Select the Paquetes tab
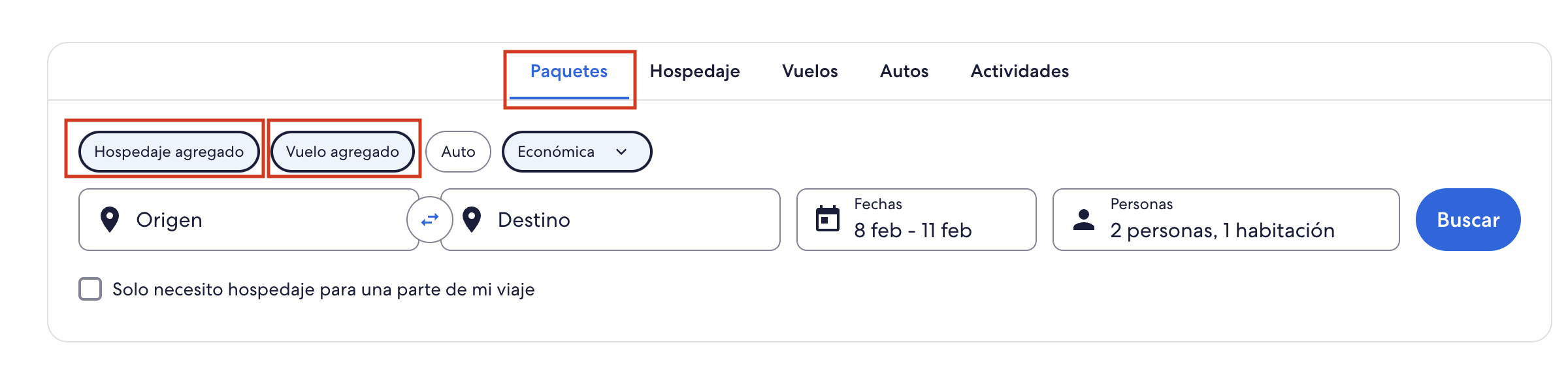The width and height of the screenshot is (1568, 366). click(x=568, y=71)
